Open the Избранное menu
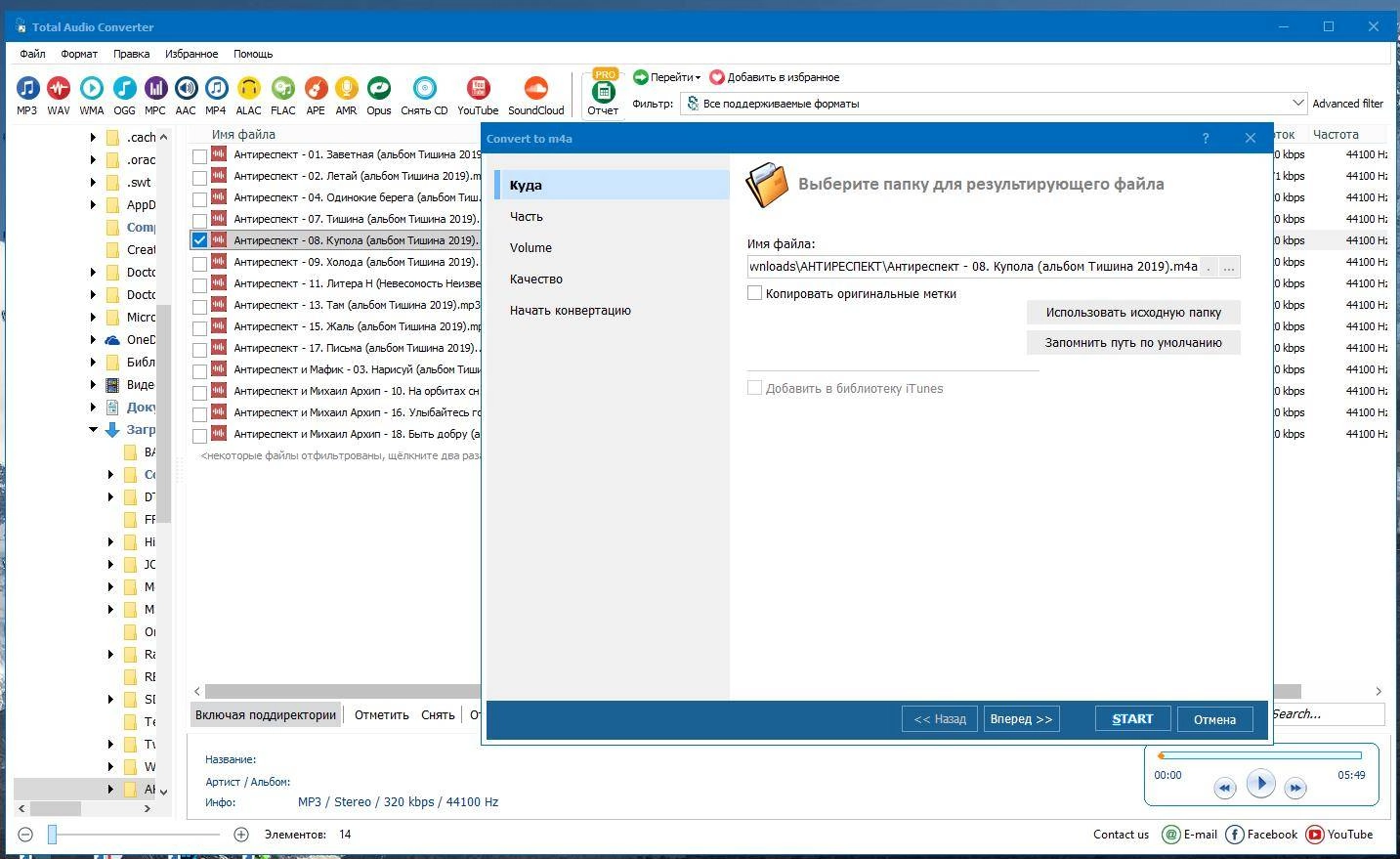This screenshot has height=859, width=1400. 191,54
